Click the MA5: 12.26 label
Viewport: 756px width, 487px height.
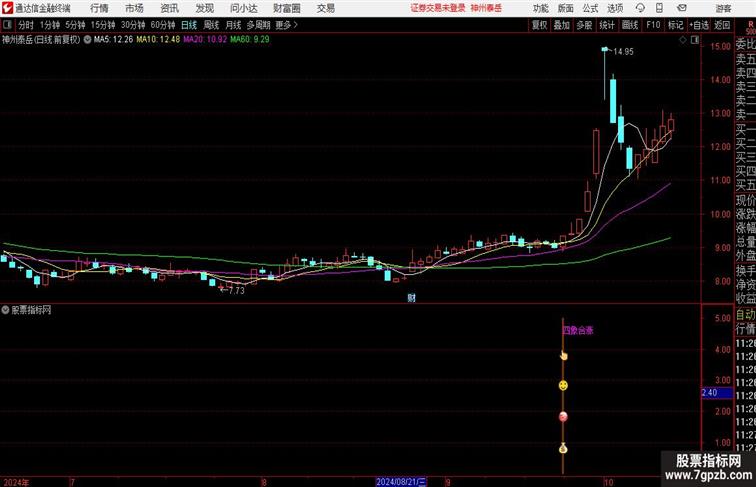pos(113,40)
